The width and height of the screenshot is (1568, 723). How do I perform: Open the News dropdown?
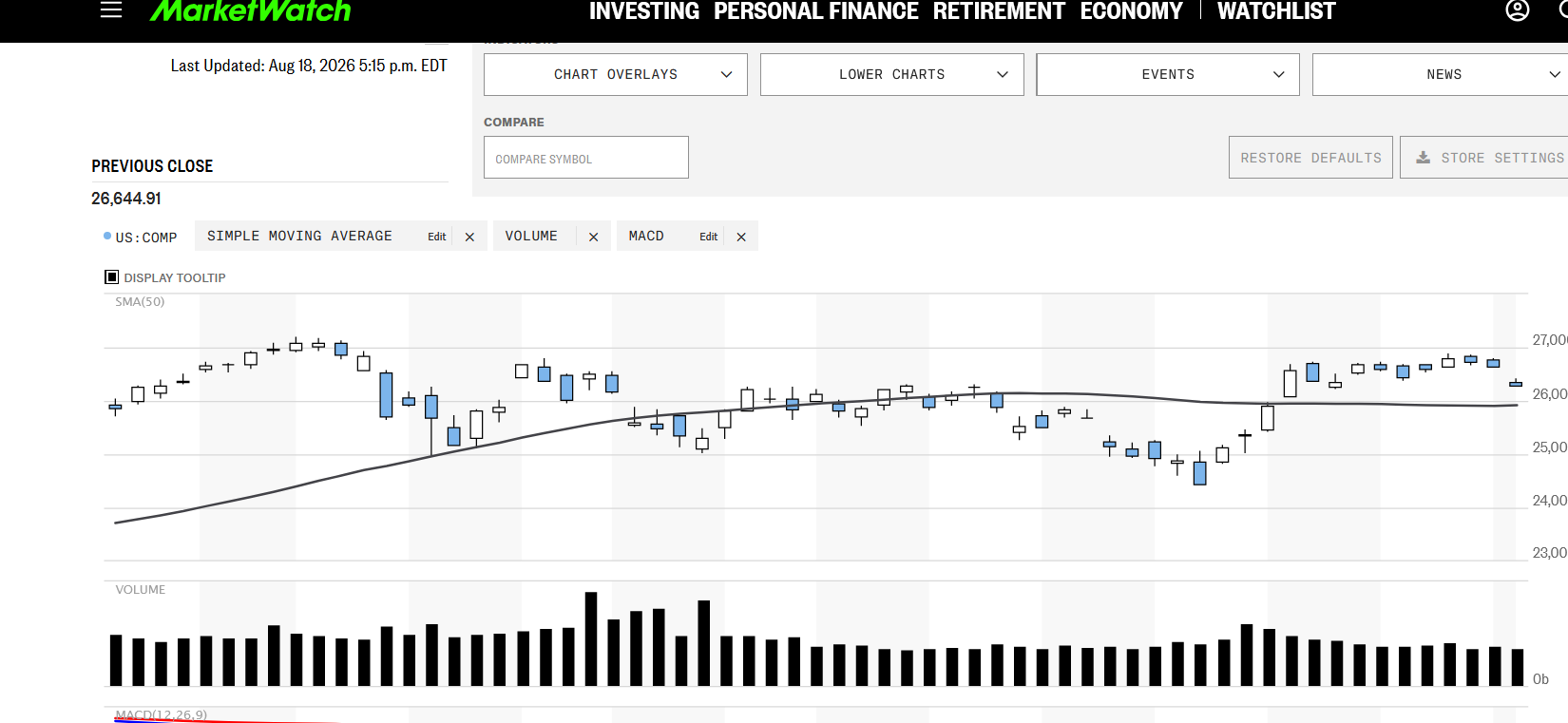click(1441, 74)
